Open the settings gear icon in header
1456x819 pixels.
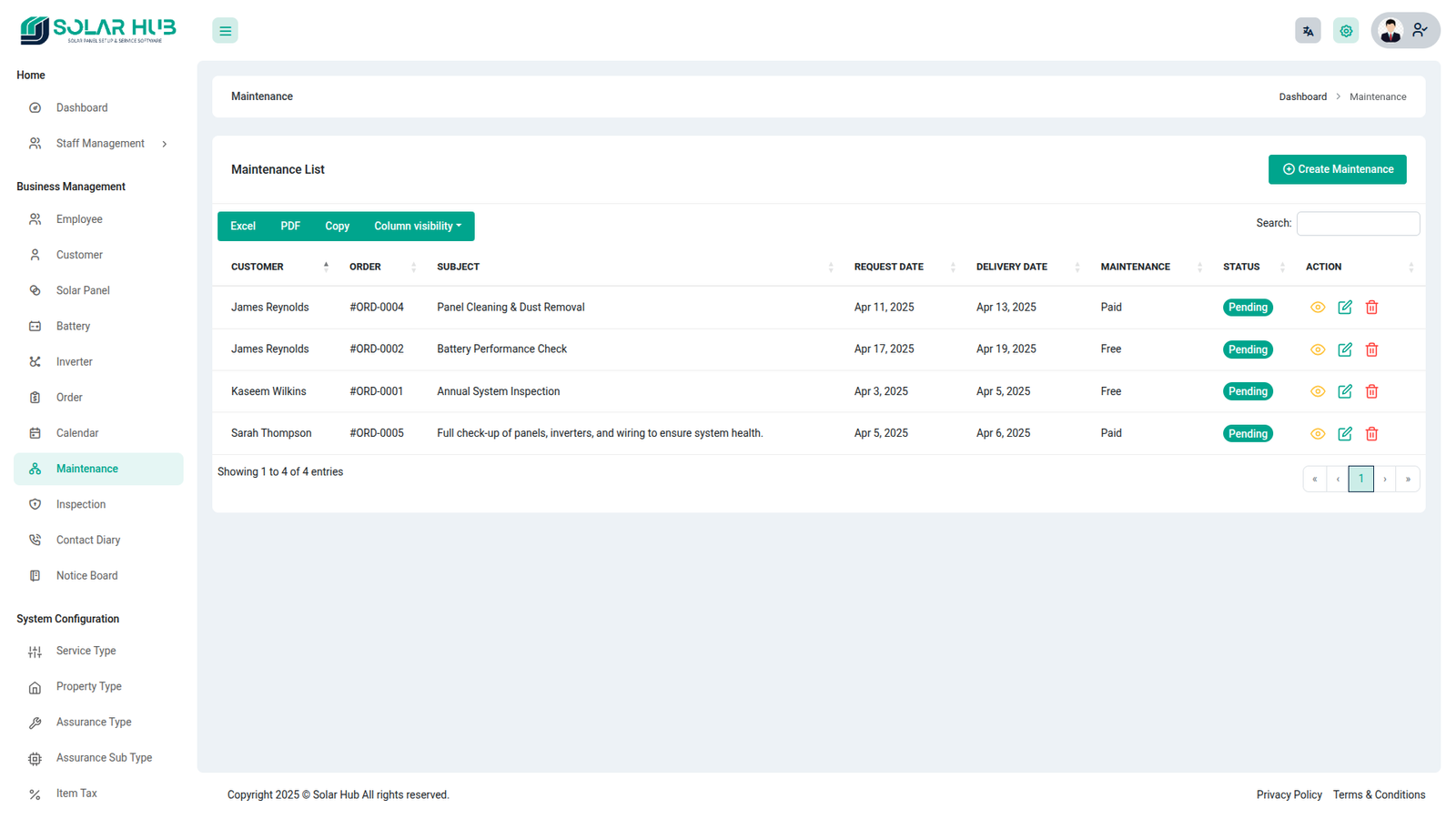point(1346,31)
